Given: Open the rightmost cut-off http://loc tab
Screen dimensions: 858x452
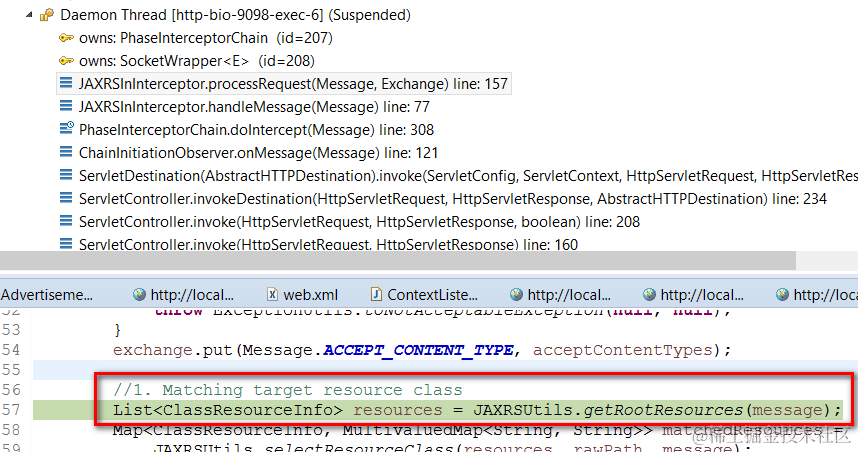Looking at the screenshot, I should pyautogui.click(x=816, y=295).
